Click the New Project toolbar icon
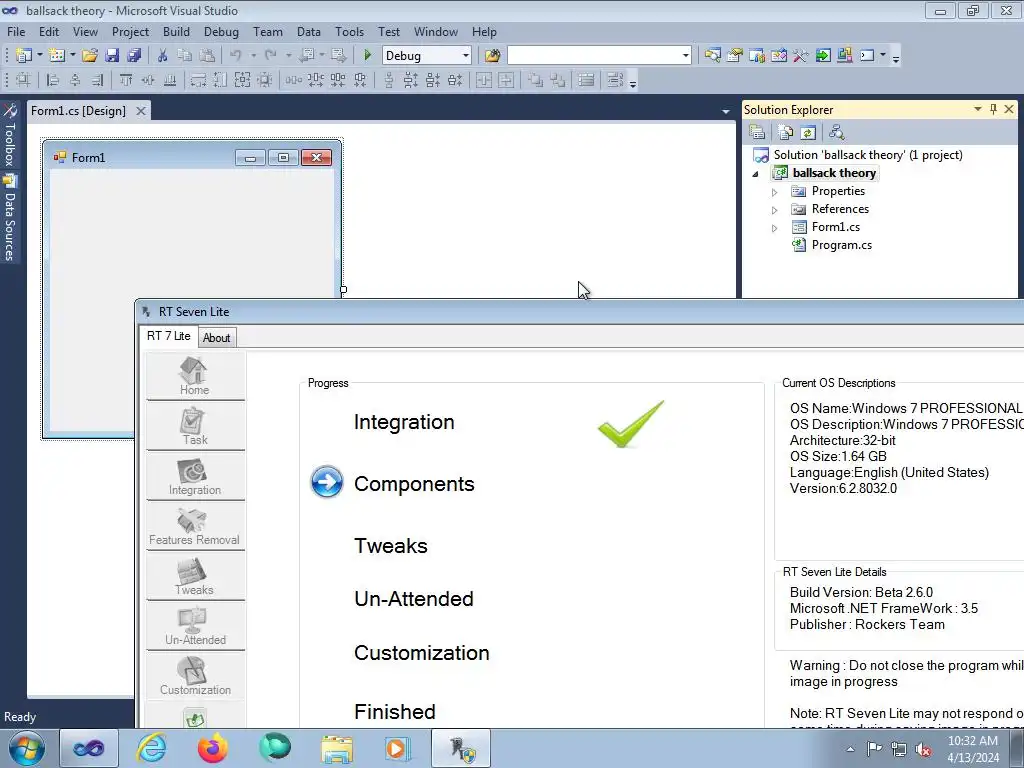 point(24,56)
